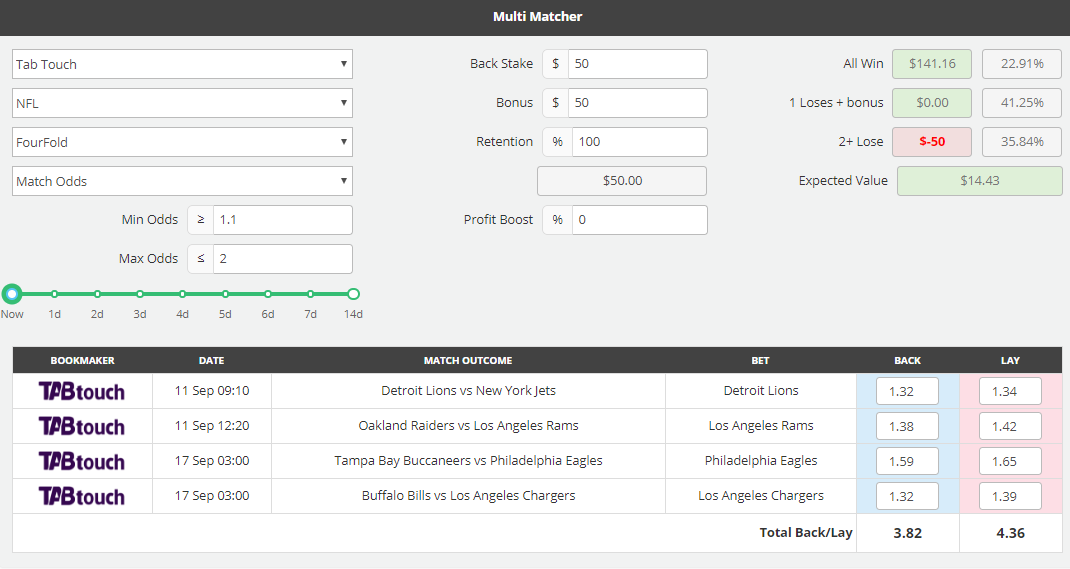Click lay odds 1.65 for Philadelphia Eagles

click(1011, 461)
